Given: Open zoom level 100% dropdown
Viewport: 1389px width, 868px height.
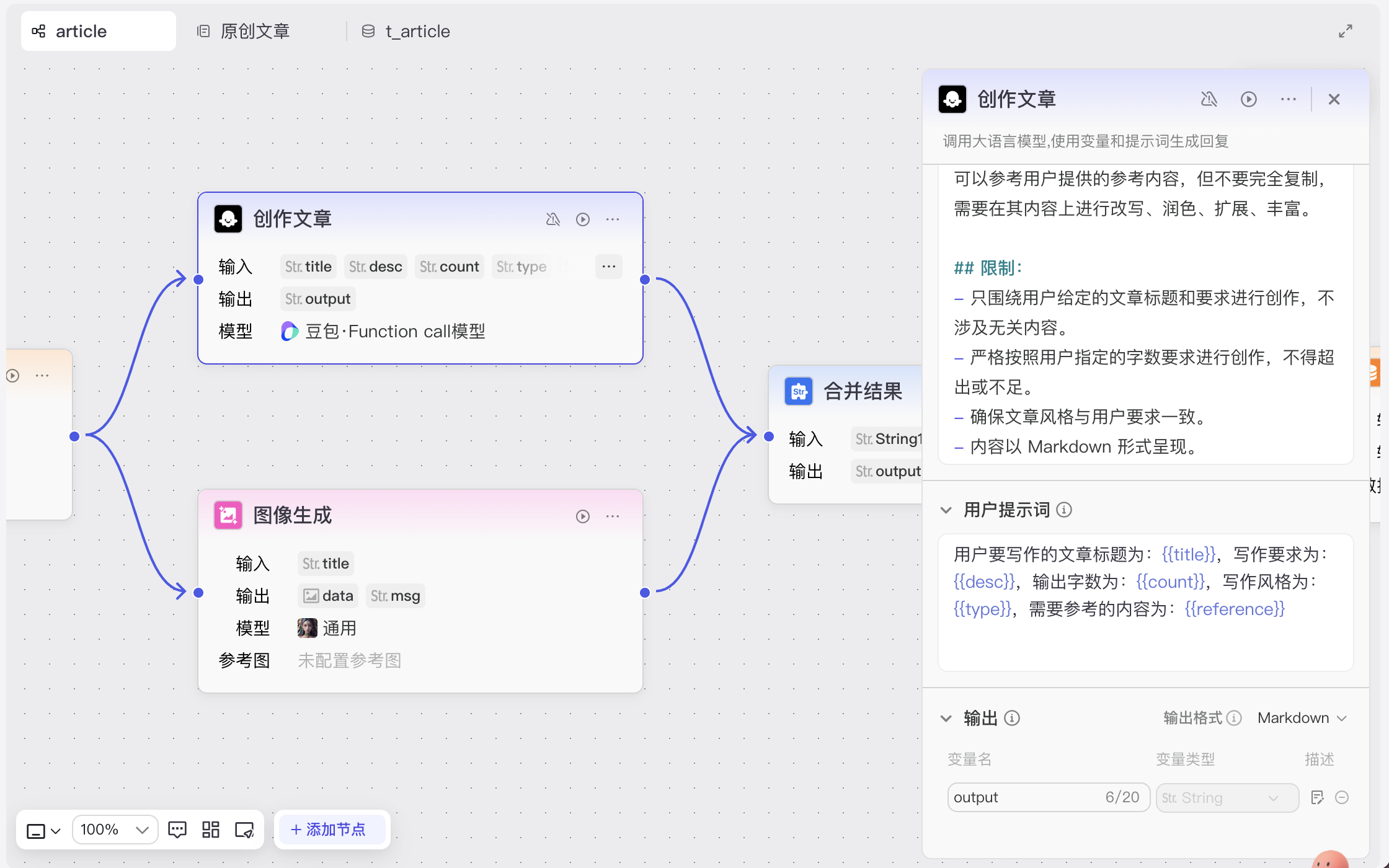Looking at the screenshot, I should point(115,830).
